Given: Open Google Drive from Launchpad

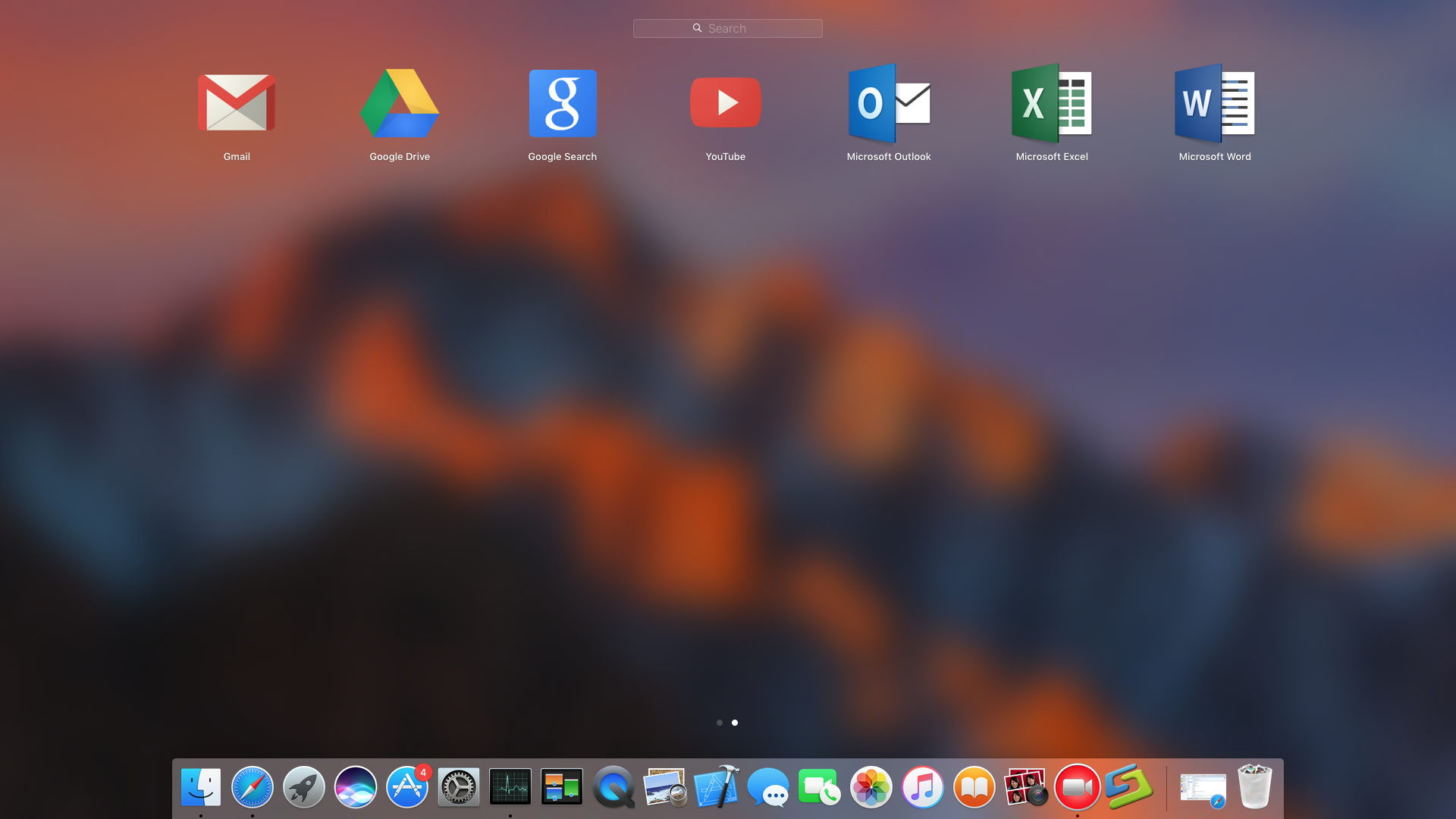Looking at the screenshot, I should tap(400, 103).
